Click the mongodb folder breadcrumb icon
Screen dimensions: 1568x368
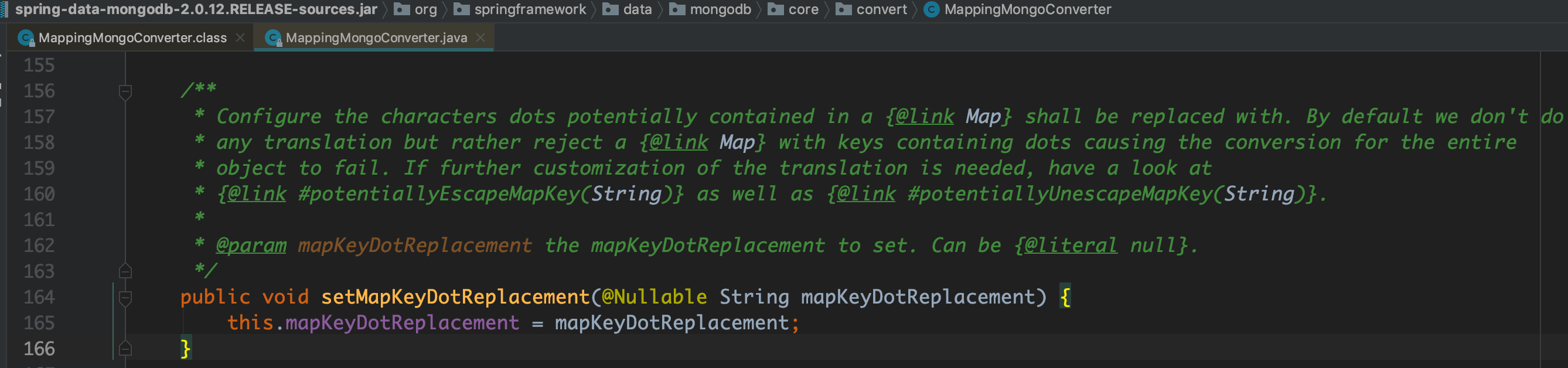pos(677,9)
